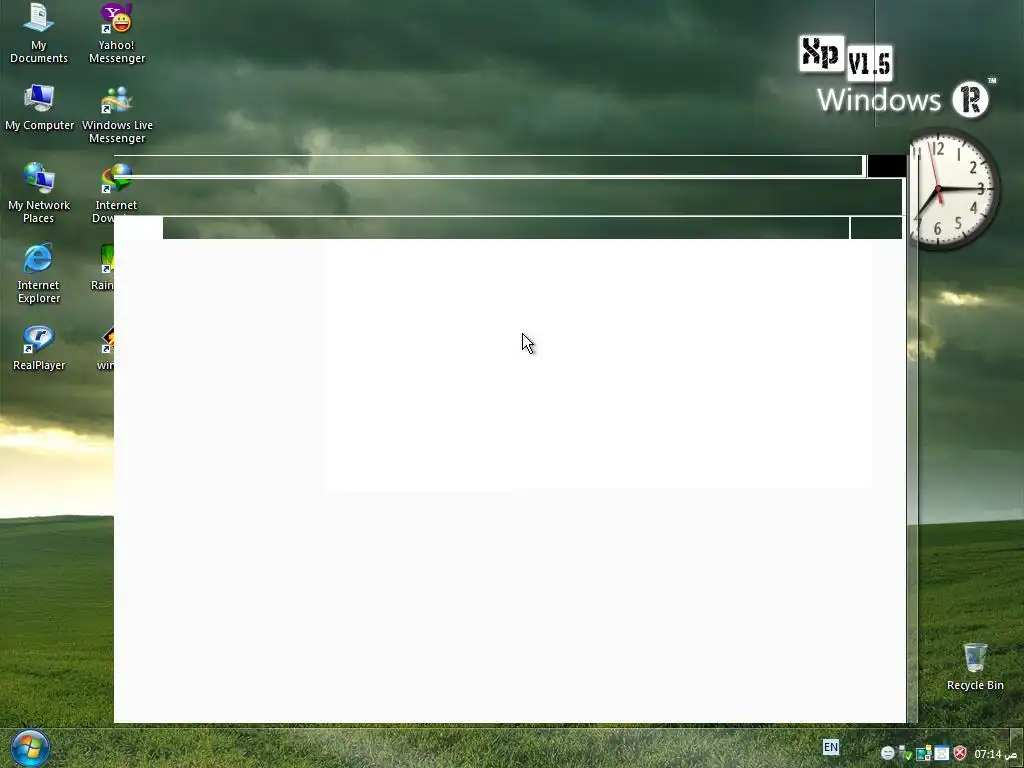Click the hourglass window tray icon
Viewport: 1024px width, 768px height.
click(941, 754)
